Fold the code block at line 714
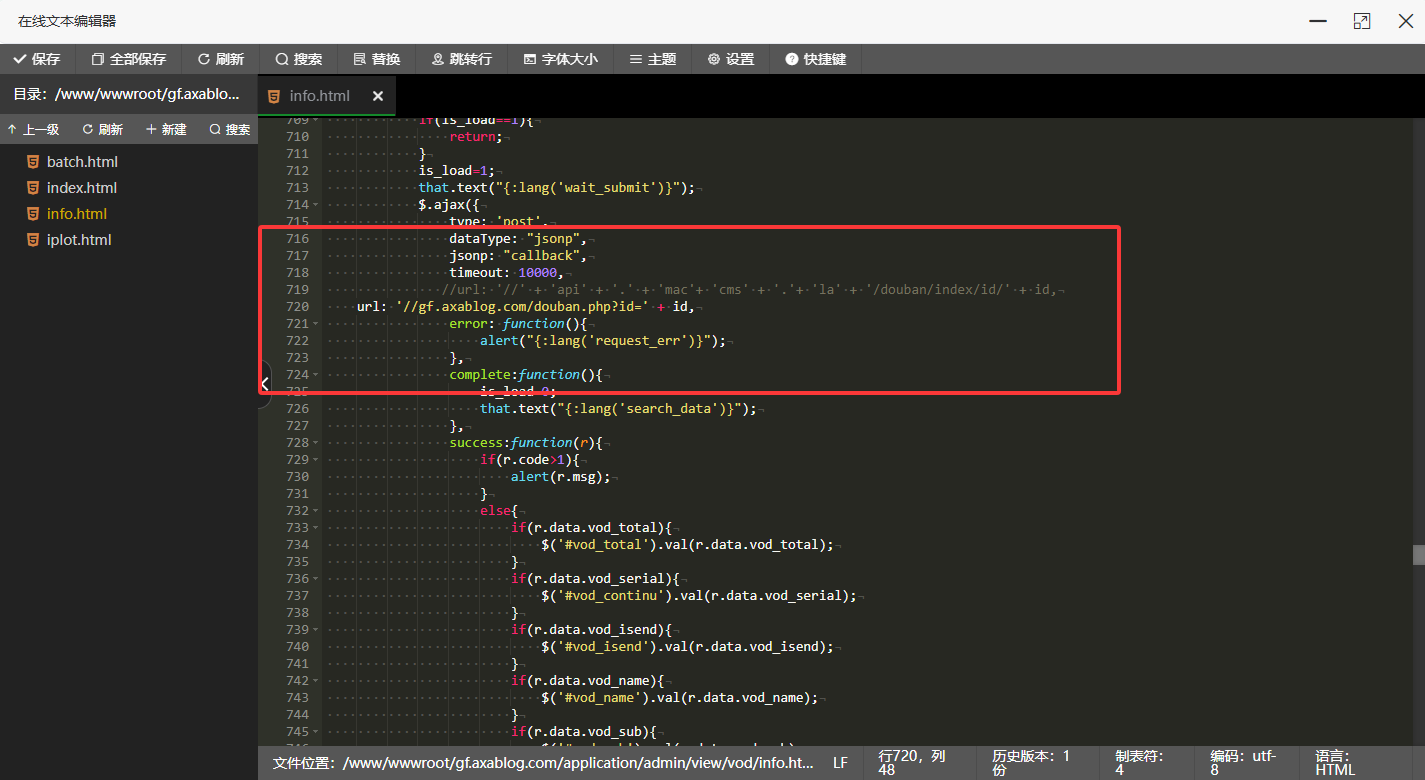This screenshot has height=780, width=1425. 318,205
